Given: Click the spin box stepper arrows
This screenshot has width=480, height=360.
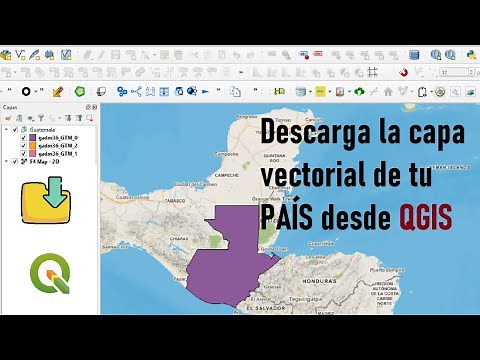Looking at the screenshot, I should point(471,72).
